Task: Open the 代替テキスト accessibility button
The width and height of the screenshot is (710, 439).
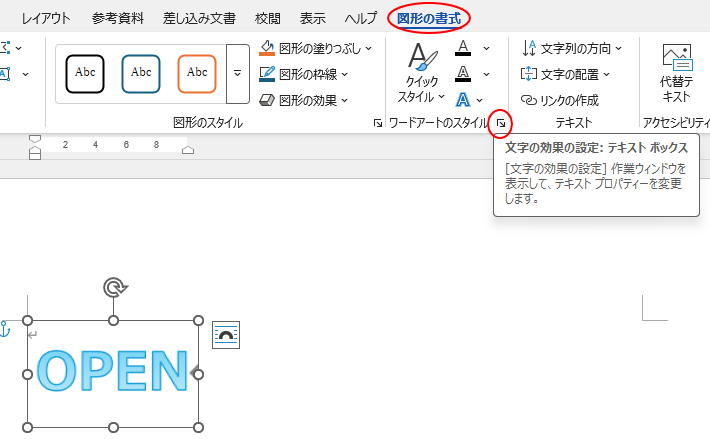Action: (x=676, y=74)
